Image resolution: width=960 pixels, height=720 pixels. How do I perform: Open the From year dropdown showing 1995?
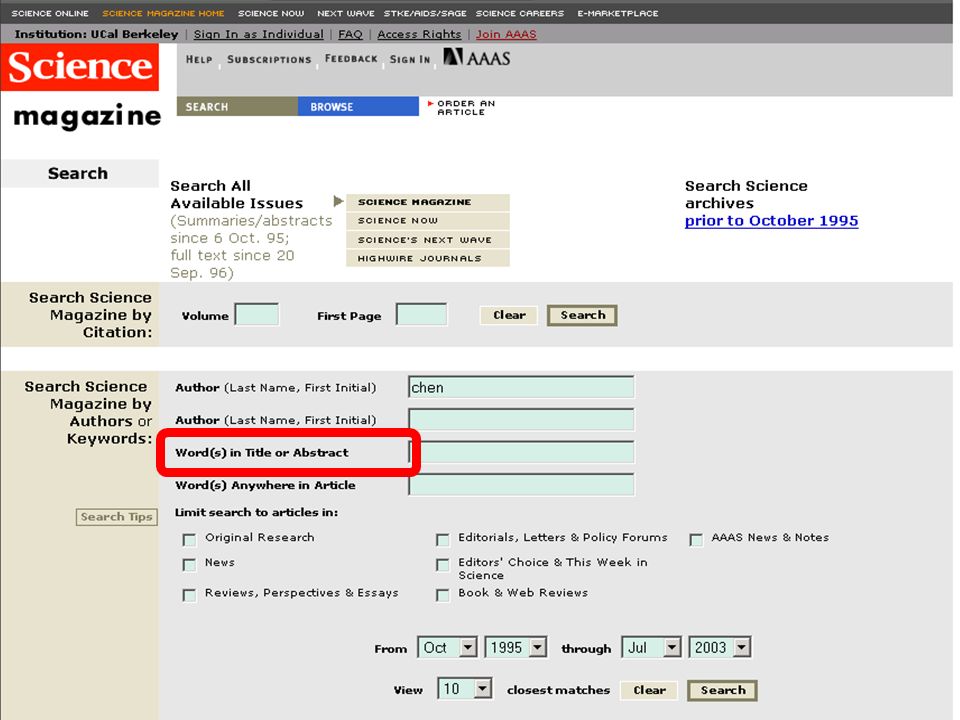point(516,647)
